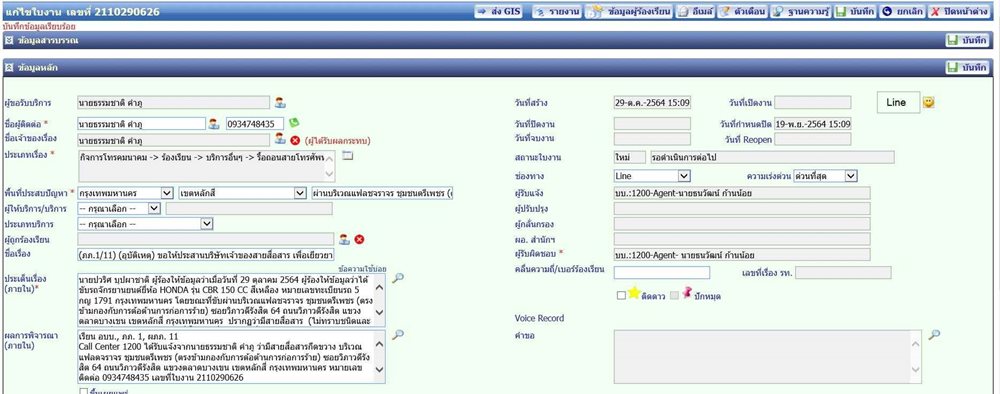1000x394 pixels.
Task: Click the yellow star ติดดาว icon
Action: tap(634, 293)
